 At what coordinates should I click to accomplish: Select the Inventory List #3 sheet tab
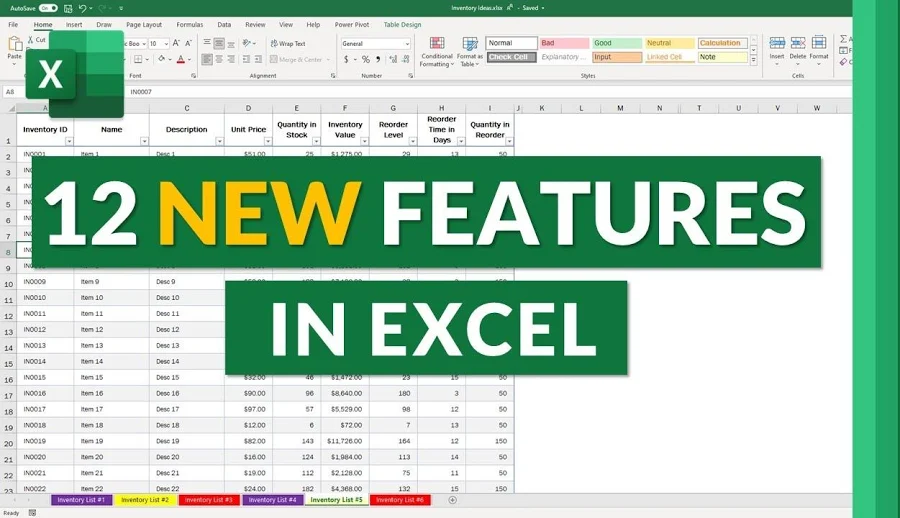tap(209, 500)
